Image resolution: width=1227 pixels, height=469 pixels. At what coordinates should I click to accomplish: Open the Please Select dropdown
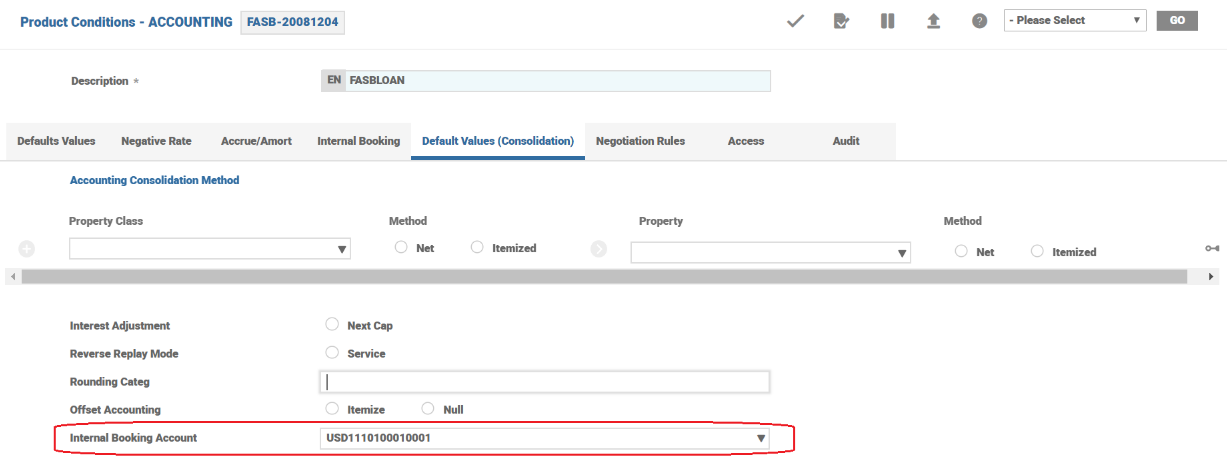coord(1075,21)
